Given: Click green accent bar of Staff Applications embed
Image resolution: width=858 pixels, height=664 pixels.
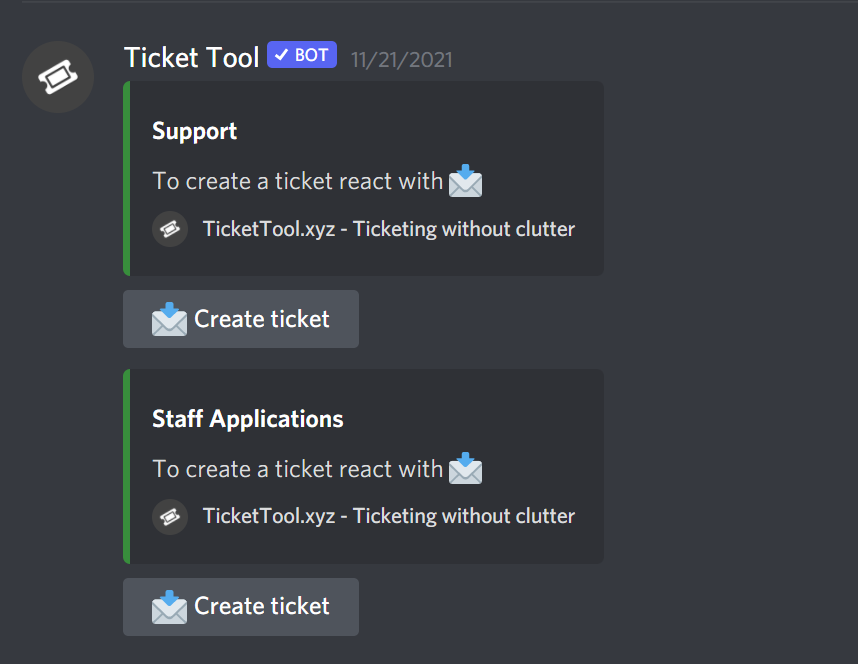Looking at the screenshot, I should [126, 466].
